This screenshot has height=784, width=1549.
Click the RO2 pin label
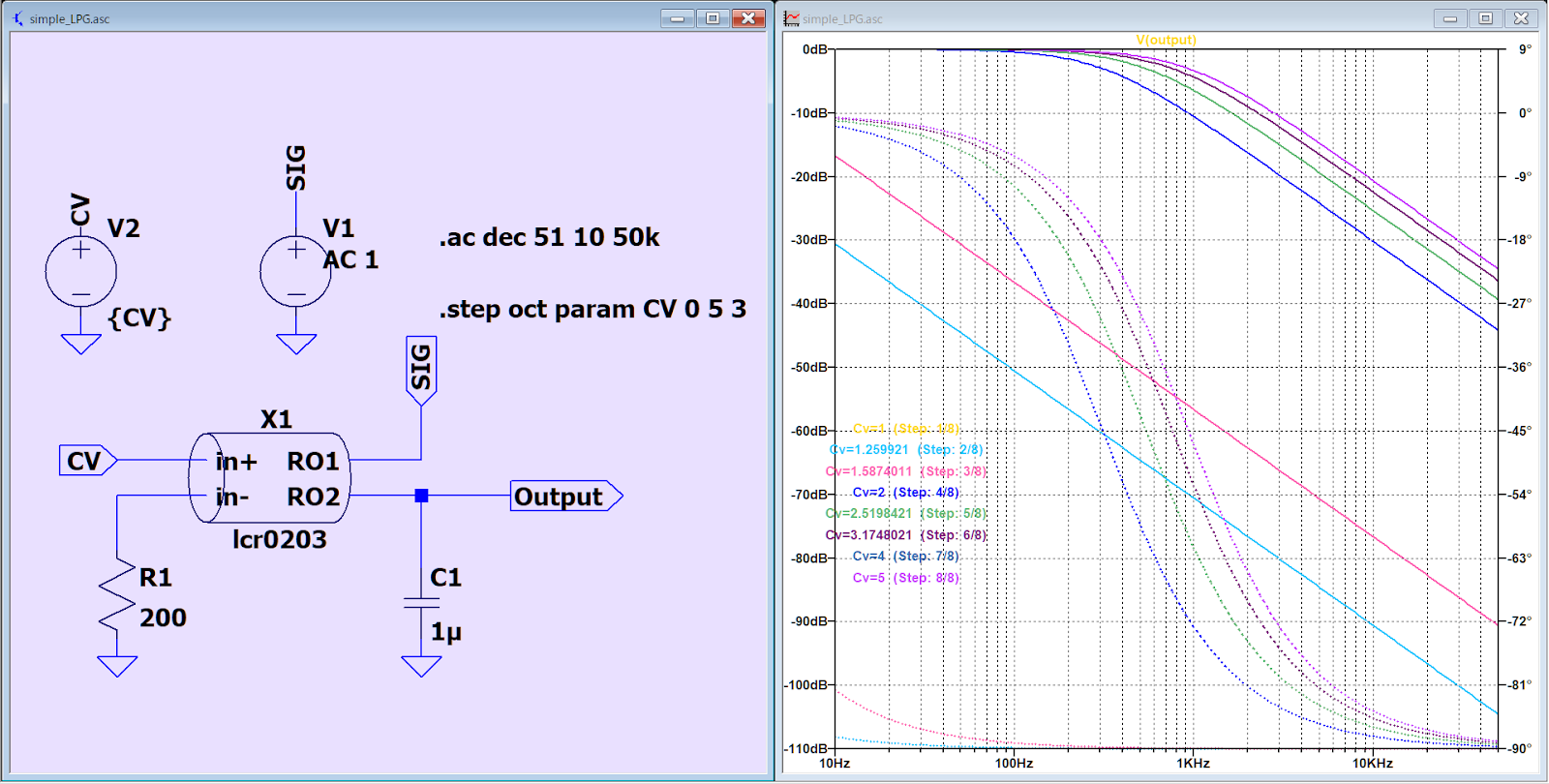314,498
